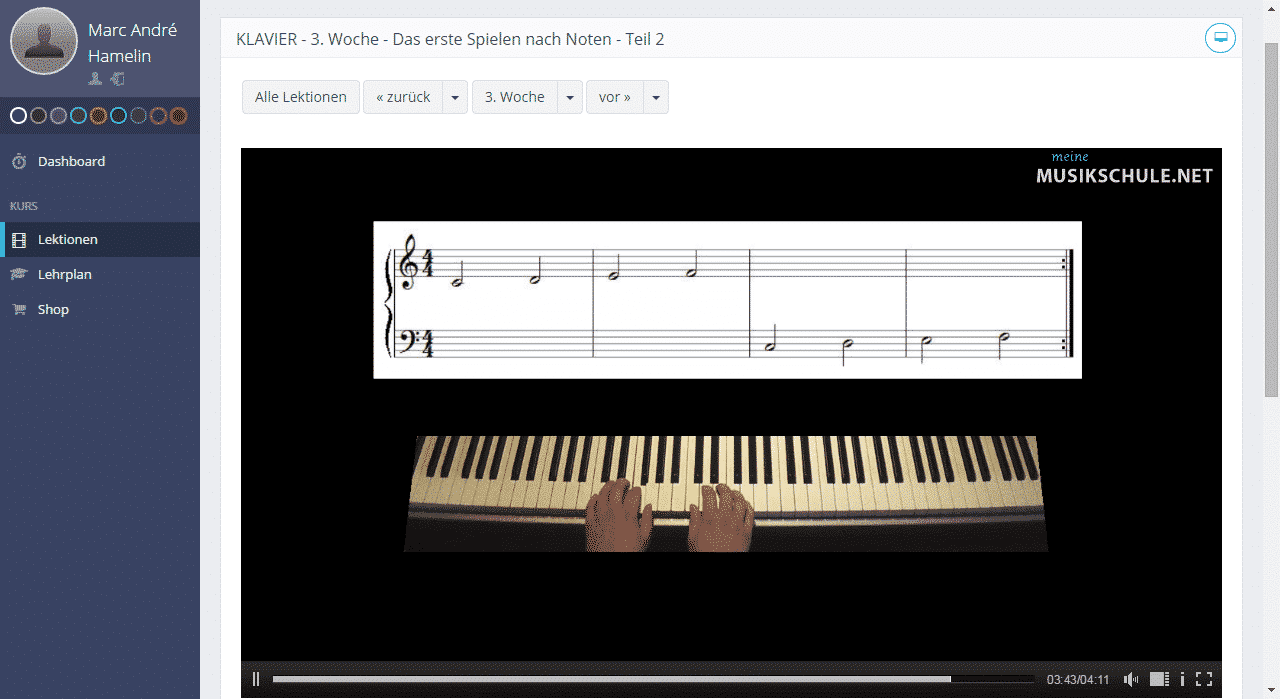The width and height of the screenshot is (1280, 699).
Task: Pause the lesson video playback
Action: (256, 679)
